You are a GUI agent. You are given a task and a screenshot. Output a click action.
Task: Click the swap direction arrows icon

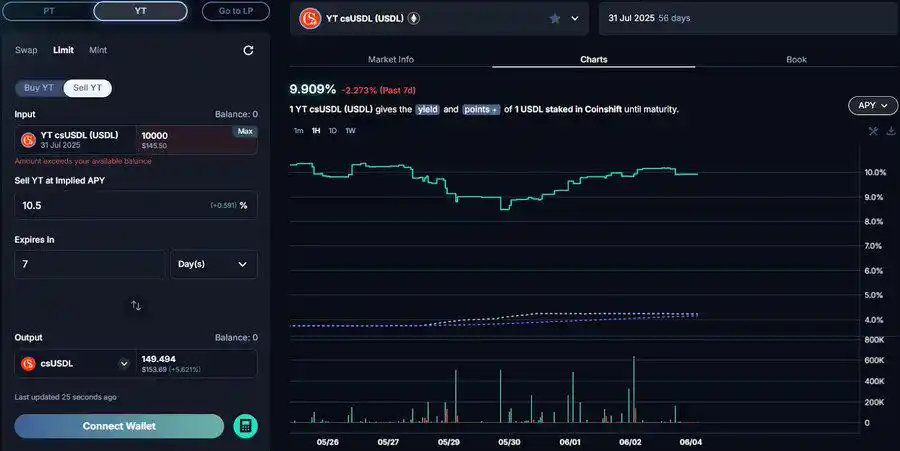(136, 306)
